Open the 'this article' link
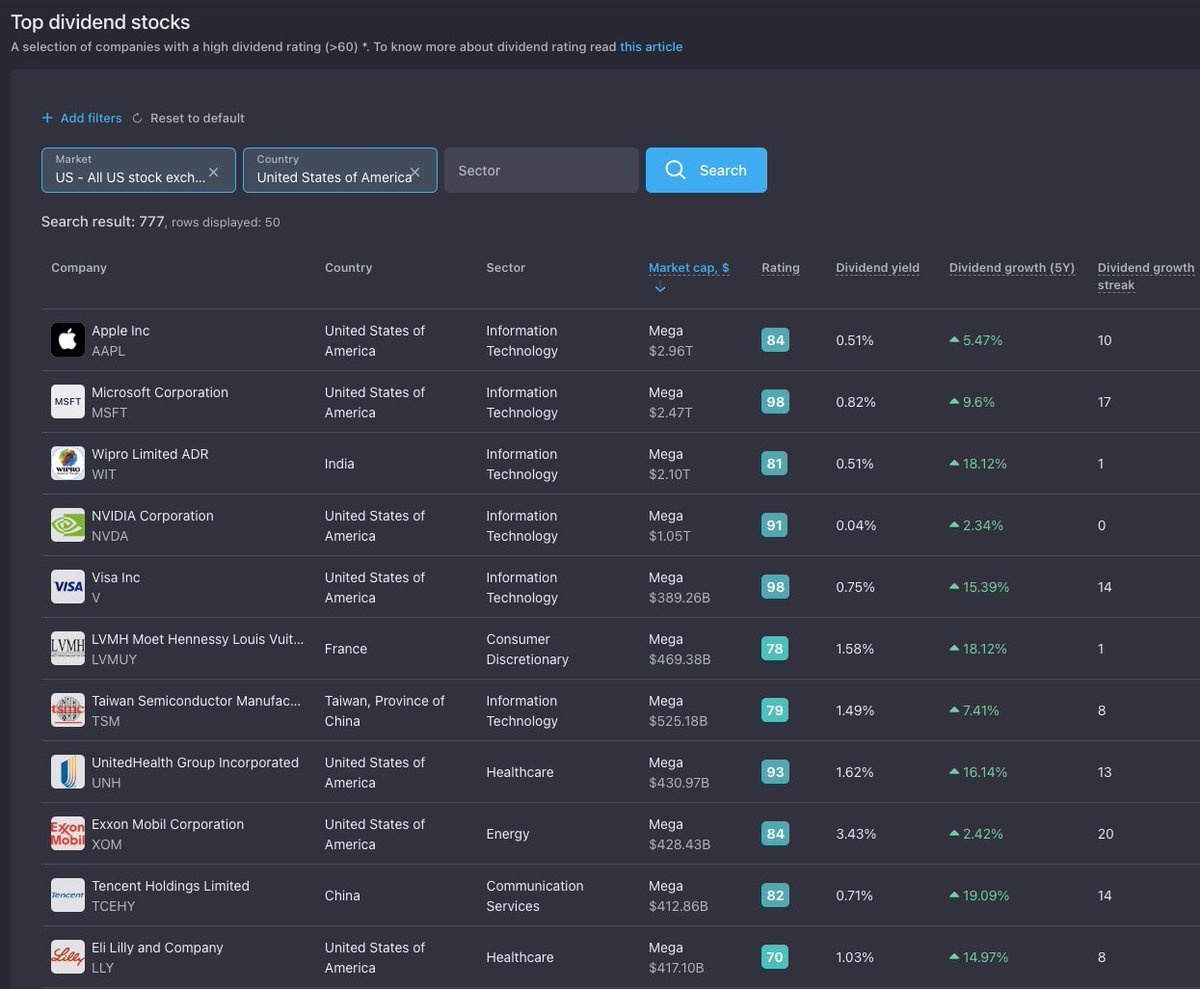This screenshot has width=1200, height=989. point(651,47)
